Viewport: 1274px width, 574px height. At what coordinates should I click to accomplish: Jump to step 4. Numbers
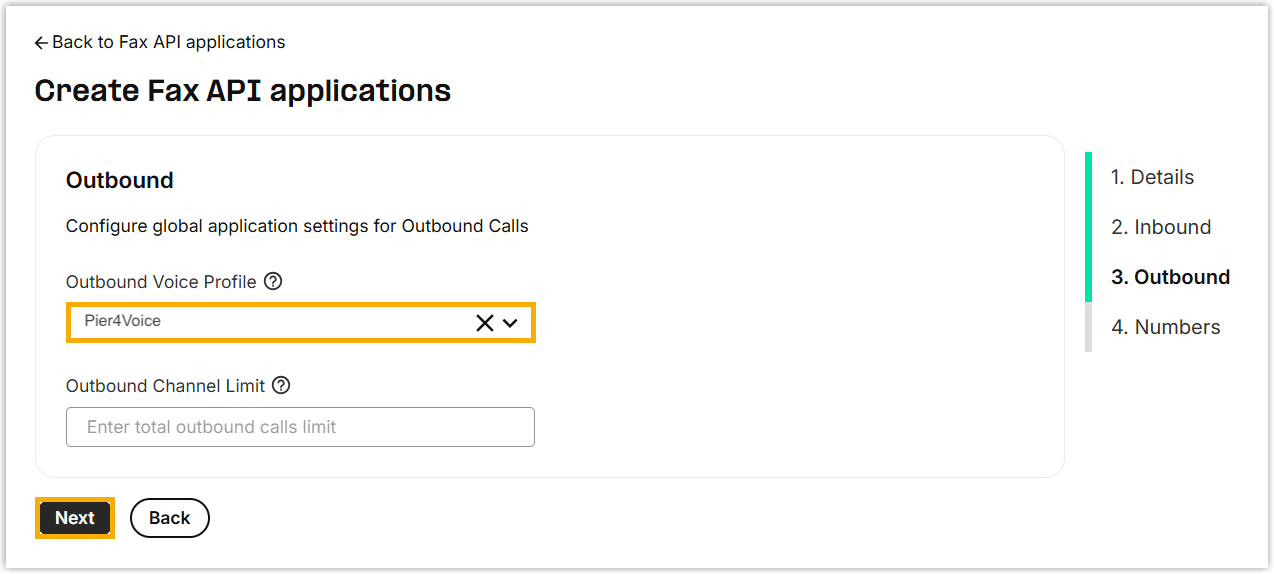[1165, 327]
